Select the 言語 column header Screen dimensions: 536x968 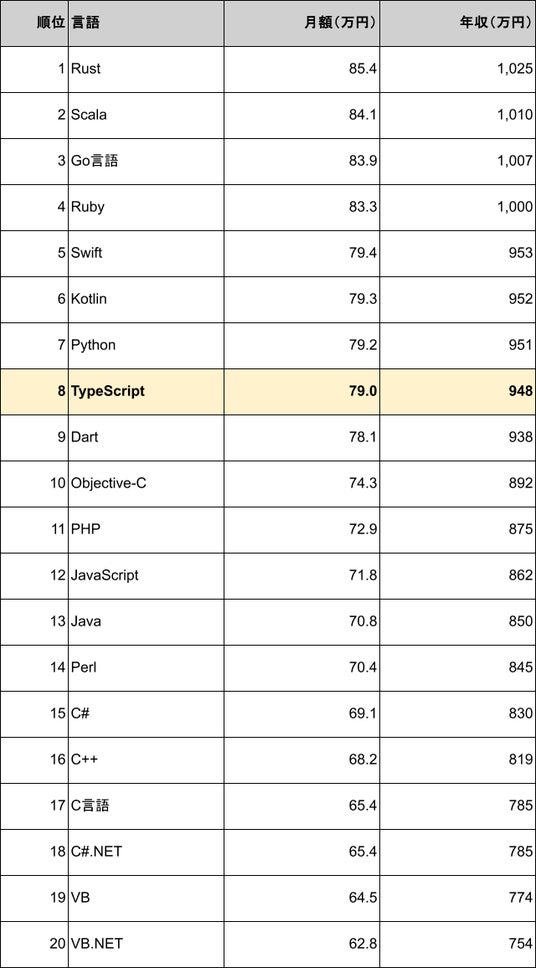coord(146,23)
